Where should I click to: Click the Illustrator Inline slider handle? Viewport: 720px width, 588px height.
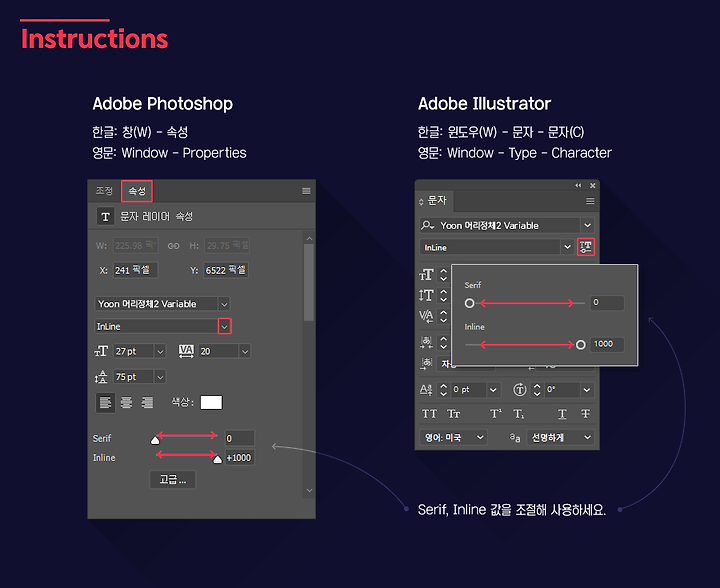[581, 345]
